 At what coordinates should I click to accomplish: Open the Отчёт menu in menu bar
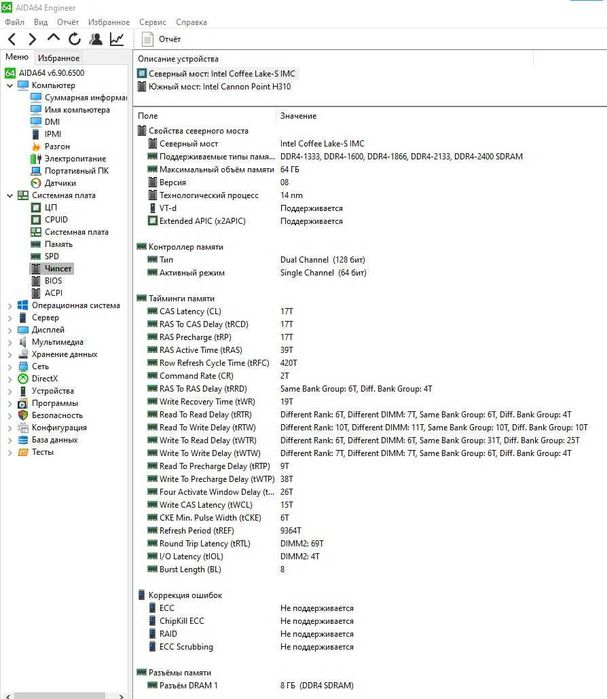point(68,22)
